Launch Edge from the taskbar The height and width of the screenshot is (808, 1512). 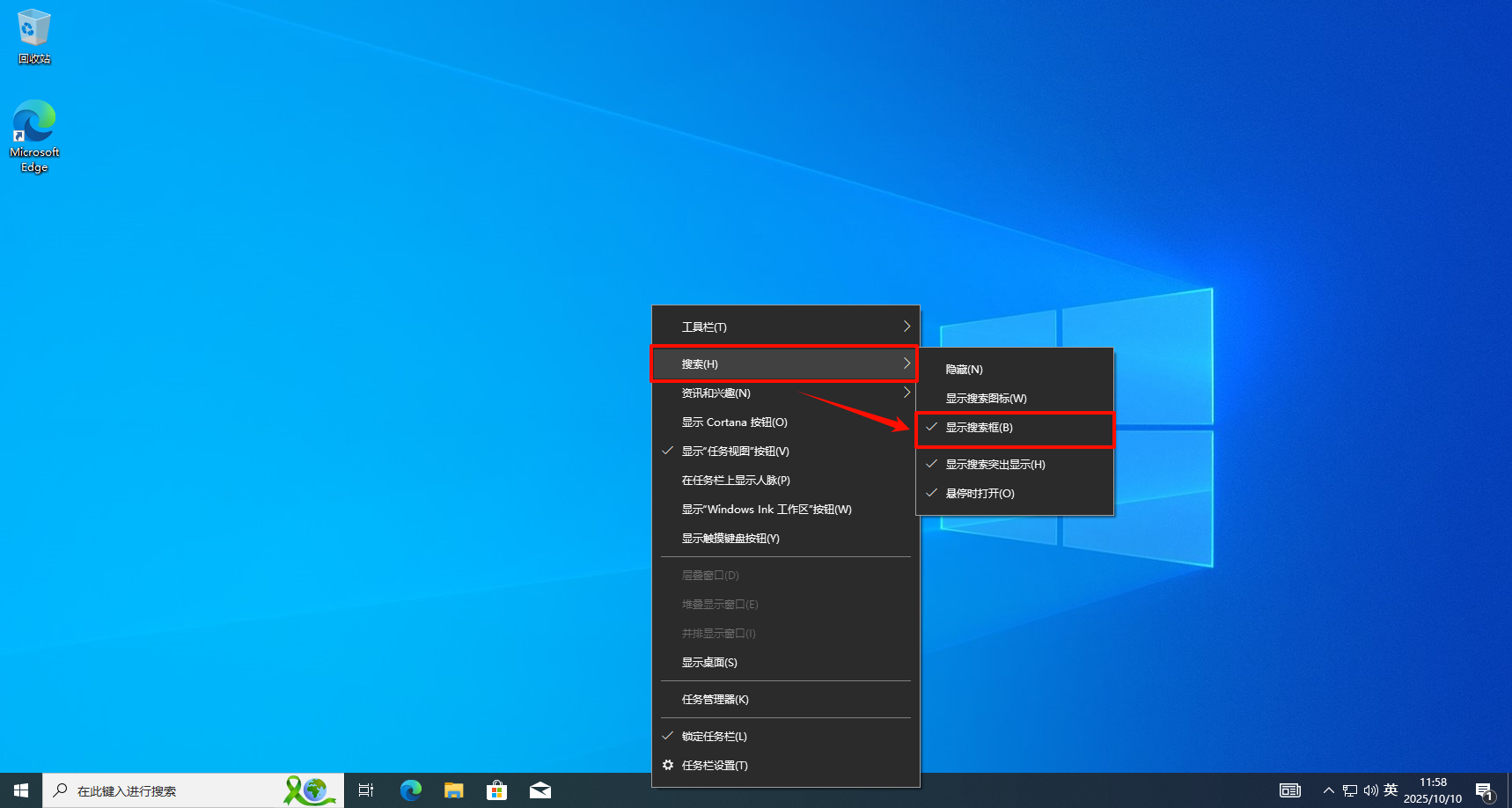[x=410, y=790]
